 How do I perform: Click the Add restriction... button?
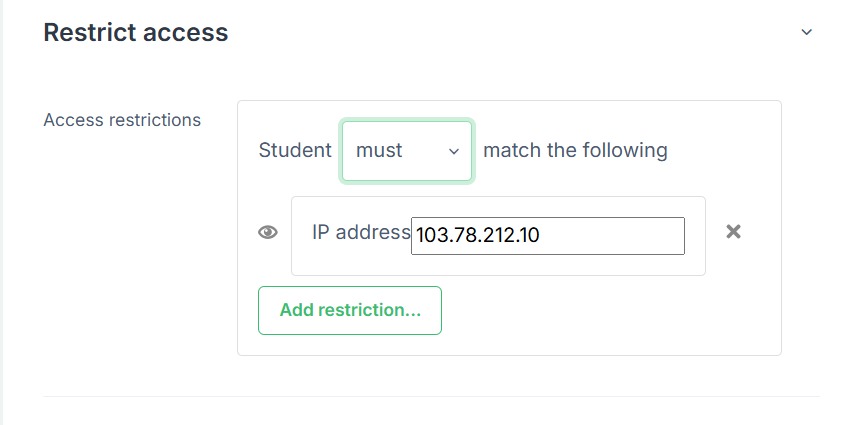(350, 310)
